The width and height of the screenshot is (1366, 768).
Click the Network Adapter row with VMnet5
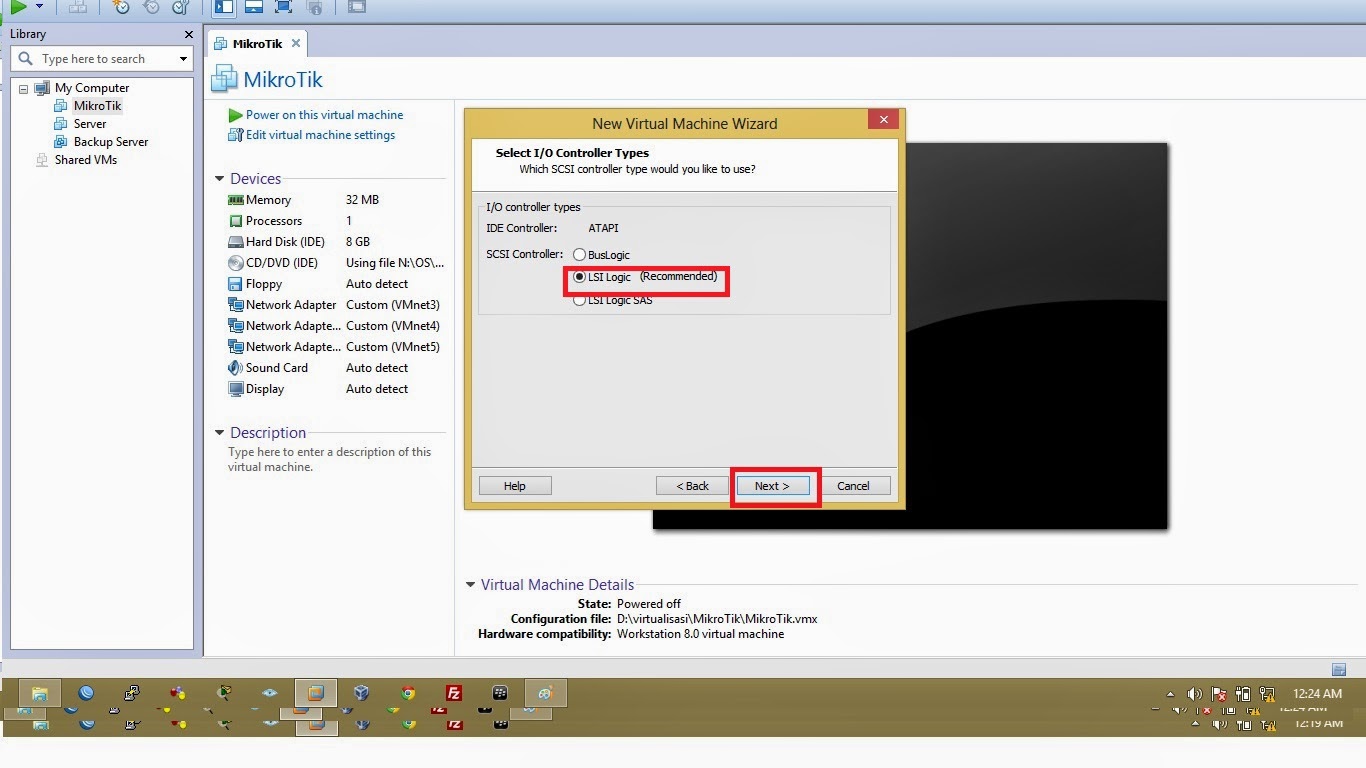tap(335, 347)
